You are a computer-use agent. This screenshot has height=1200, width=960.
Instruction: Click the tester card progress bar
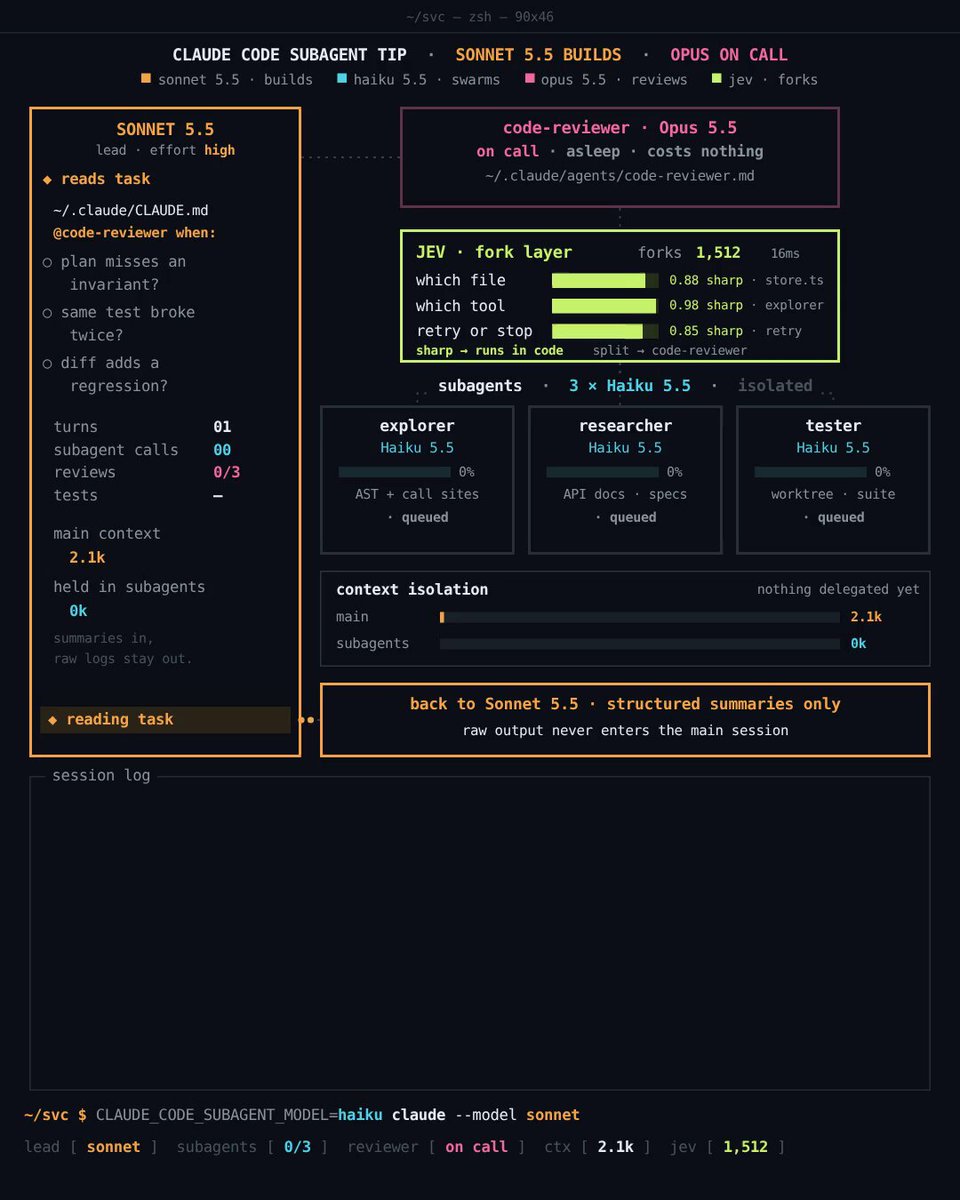810,472
